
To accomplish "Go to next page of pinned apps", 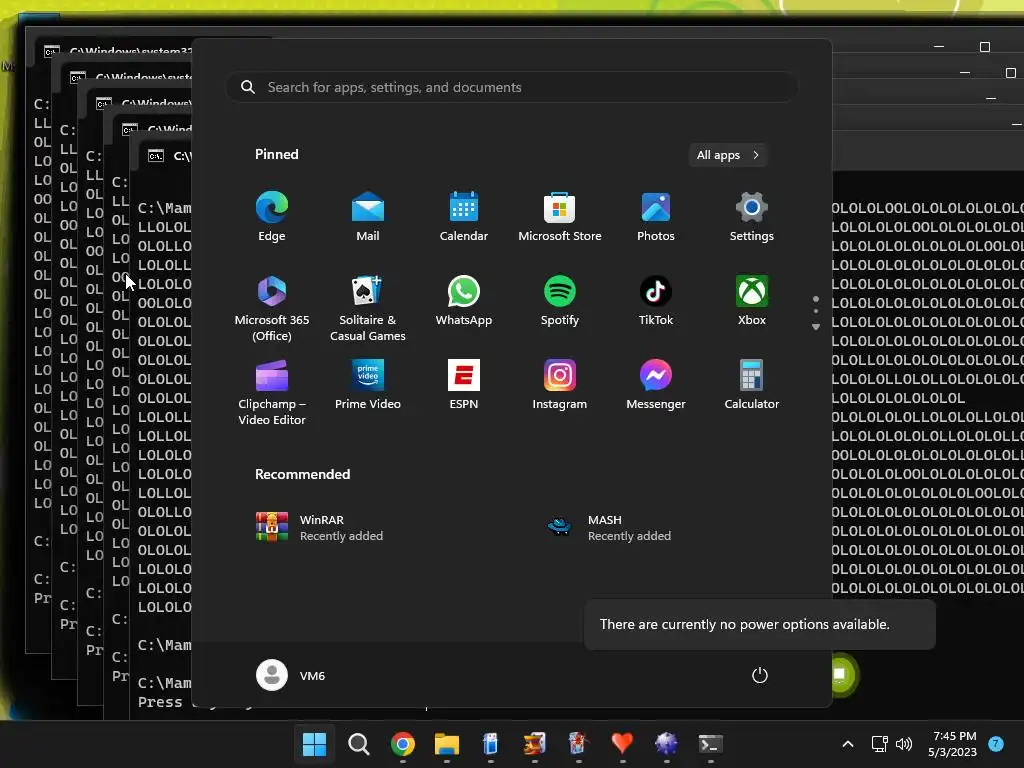I will [816, 327].
